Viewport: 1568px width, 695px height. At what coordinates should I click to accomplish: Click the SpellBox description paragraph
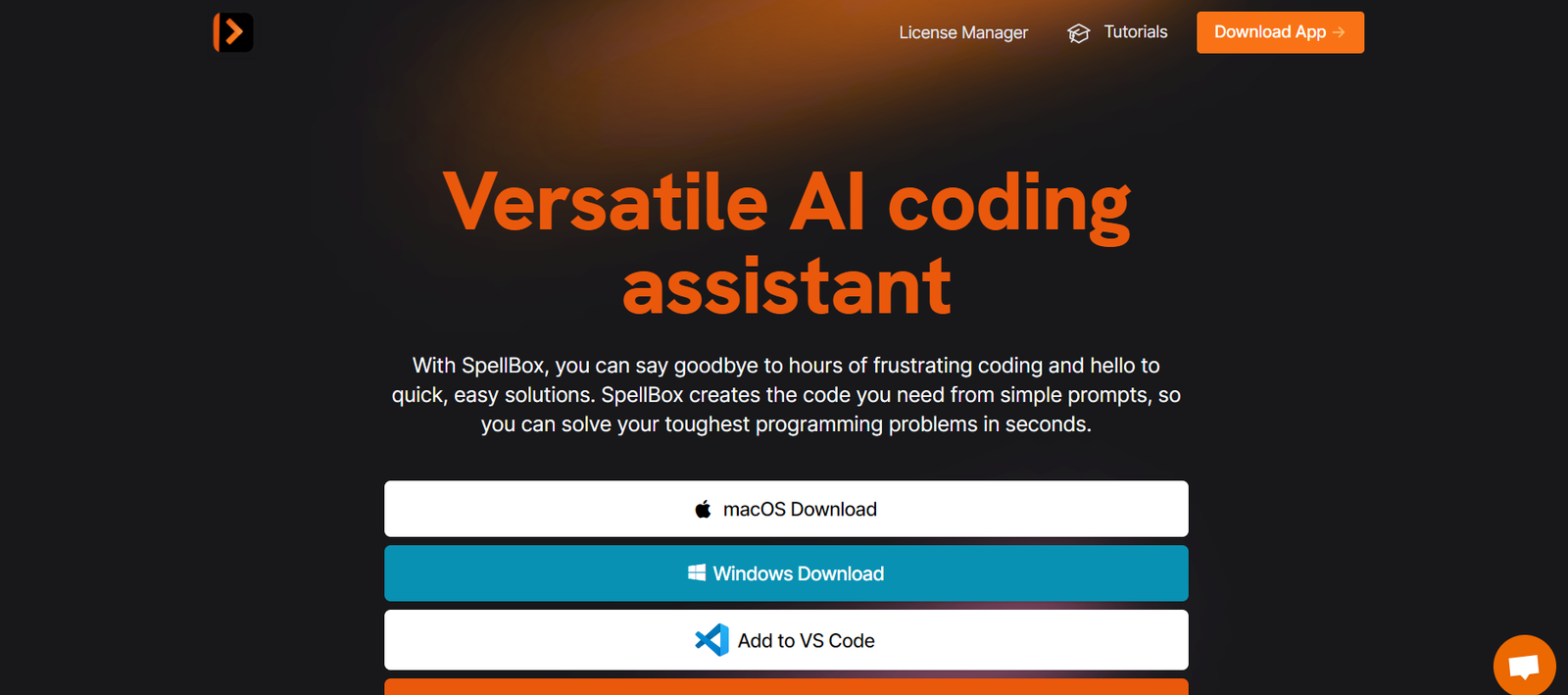pyautogui.click(x=786, y=395)
